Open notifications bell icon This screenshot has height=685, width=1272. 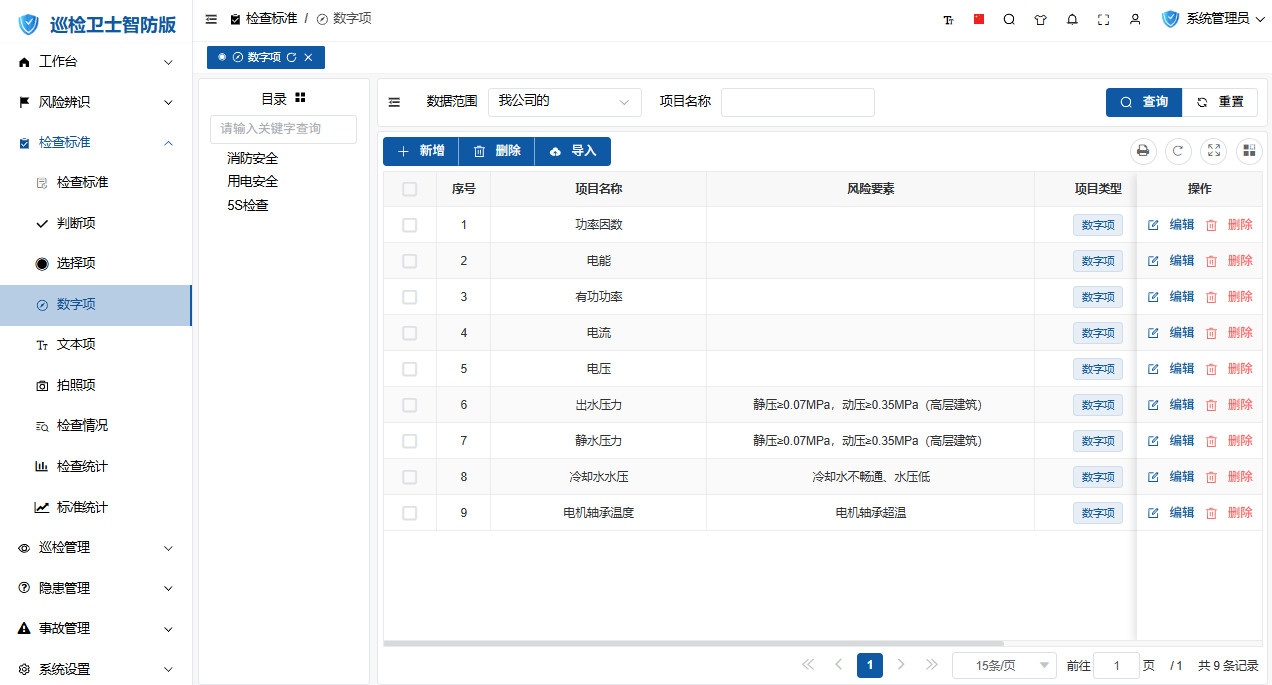pyautogui.click(x=1072, y=19)
